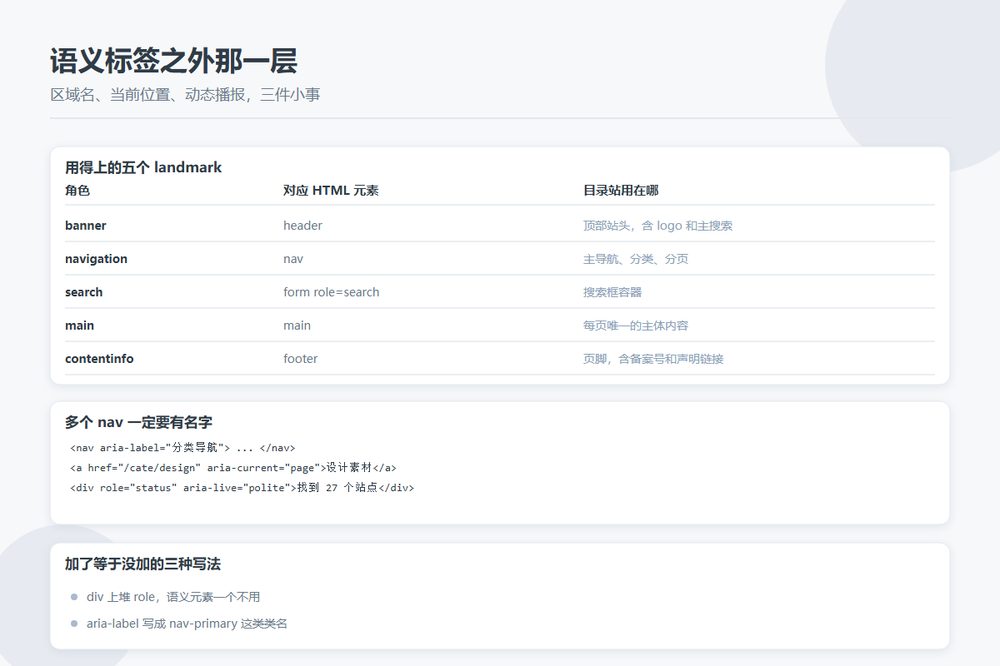Click the text 主导航、分类、分页

tap(635, 258)
